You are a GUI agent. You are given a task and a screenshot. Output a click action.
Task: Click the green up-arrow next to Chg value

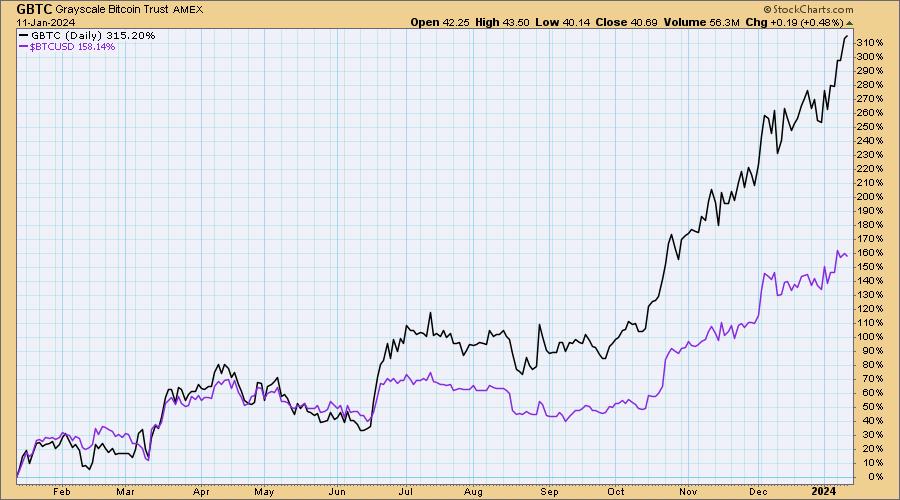pos(849,23)
